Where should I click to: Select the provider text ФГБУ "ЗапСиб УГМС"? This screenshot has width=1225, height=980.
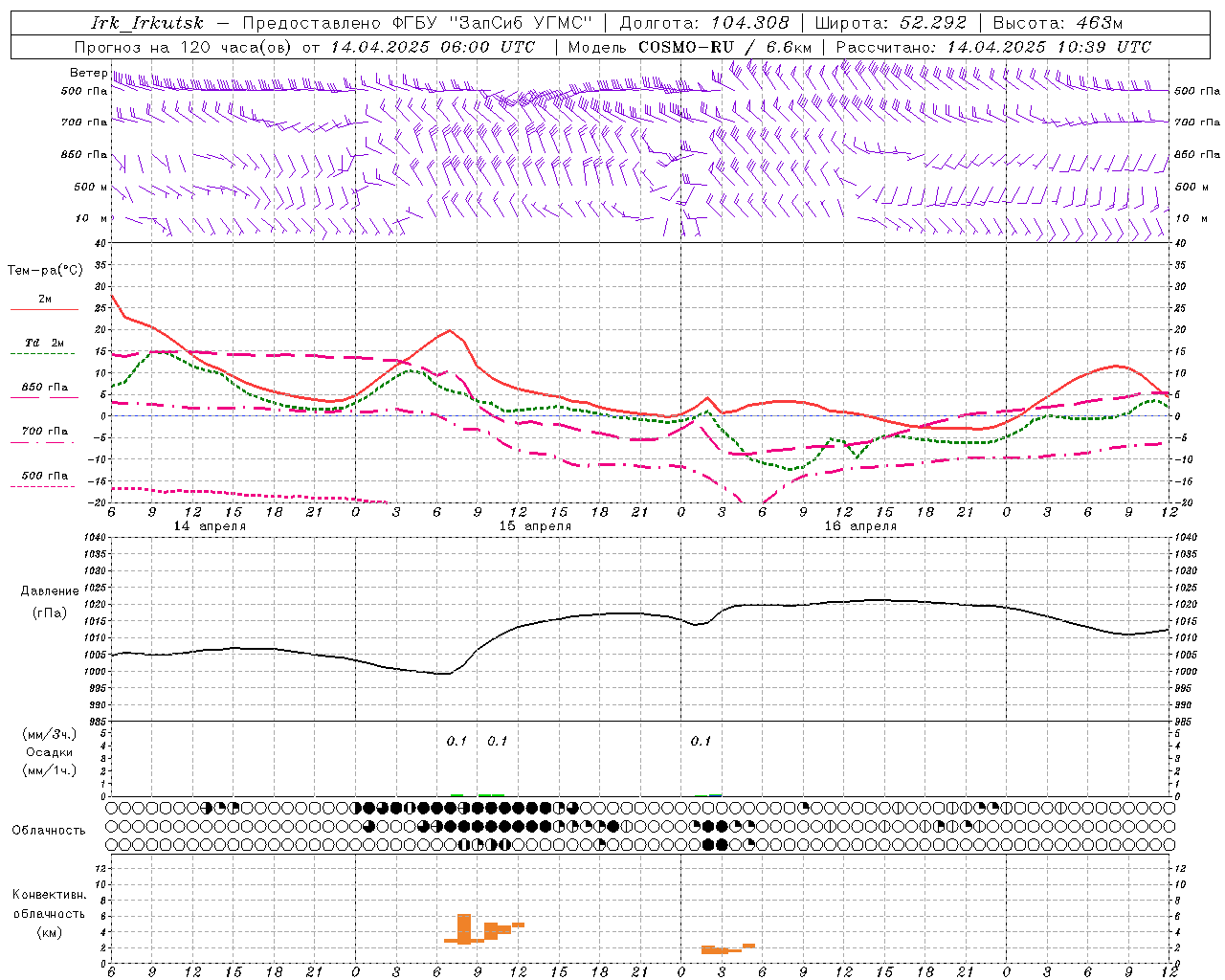[x=492, y=23]
